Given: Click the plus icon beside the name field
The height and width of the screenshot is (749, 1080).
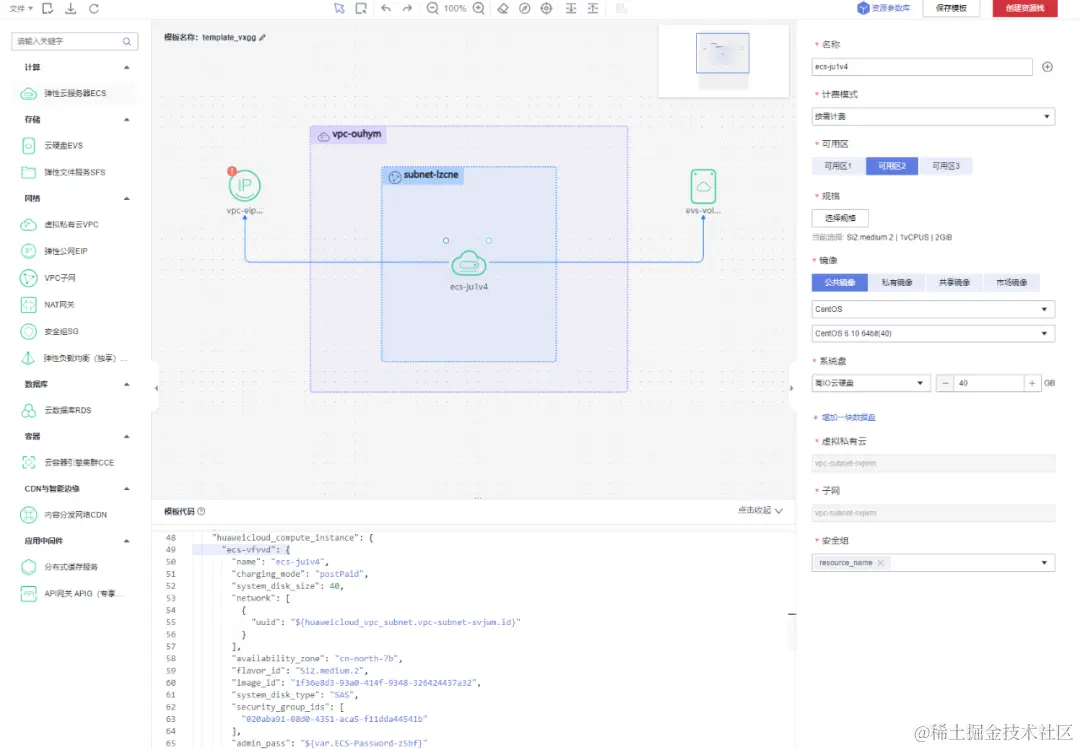Looking at the screenshot, I should [x=1047, y=67].
